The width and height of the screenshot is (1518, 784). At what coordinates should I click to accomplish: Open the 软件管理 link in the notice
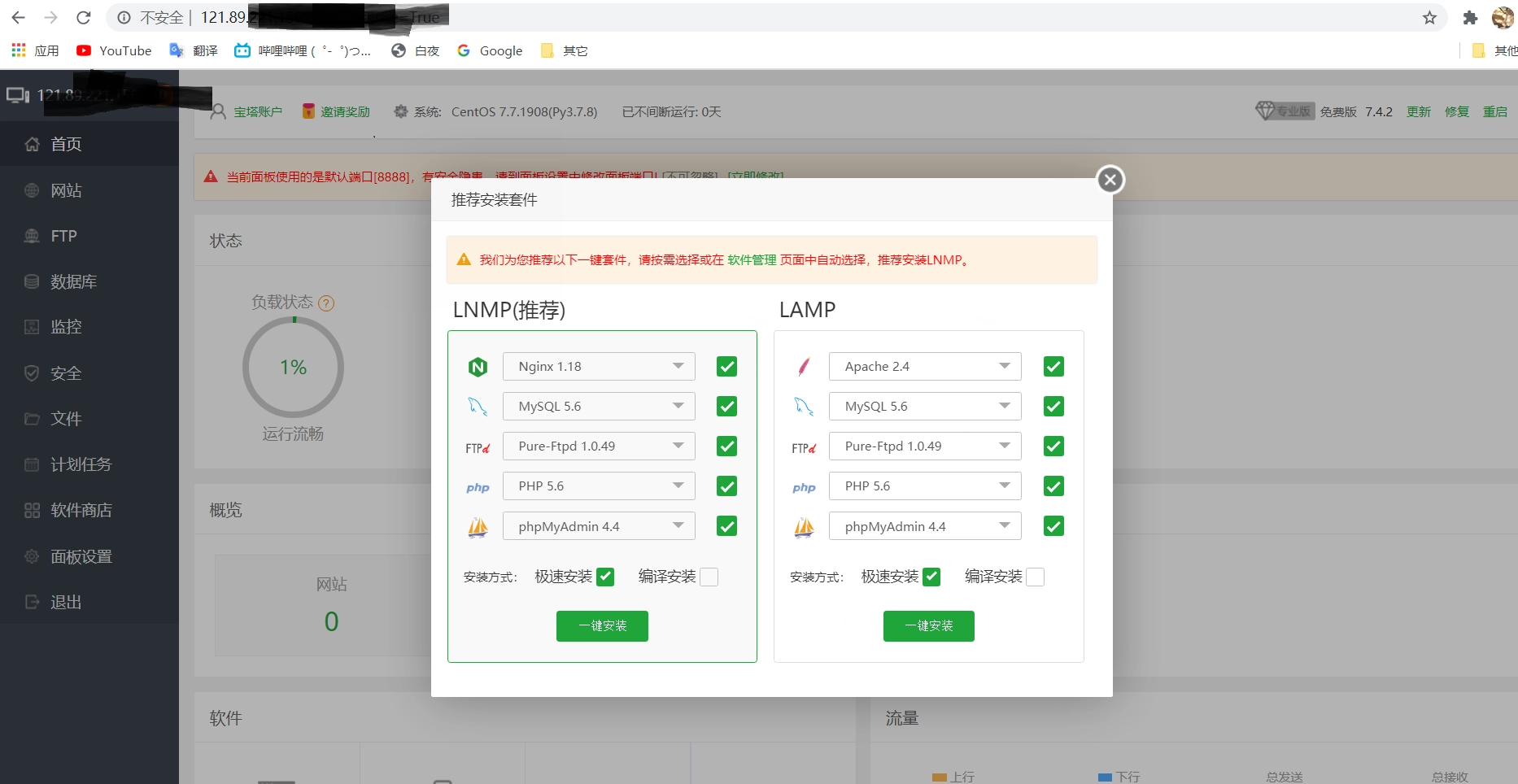752,259
